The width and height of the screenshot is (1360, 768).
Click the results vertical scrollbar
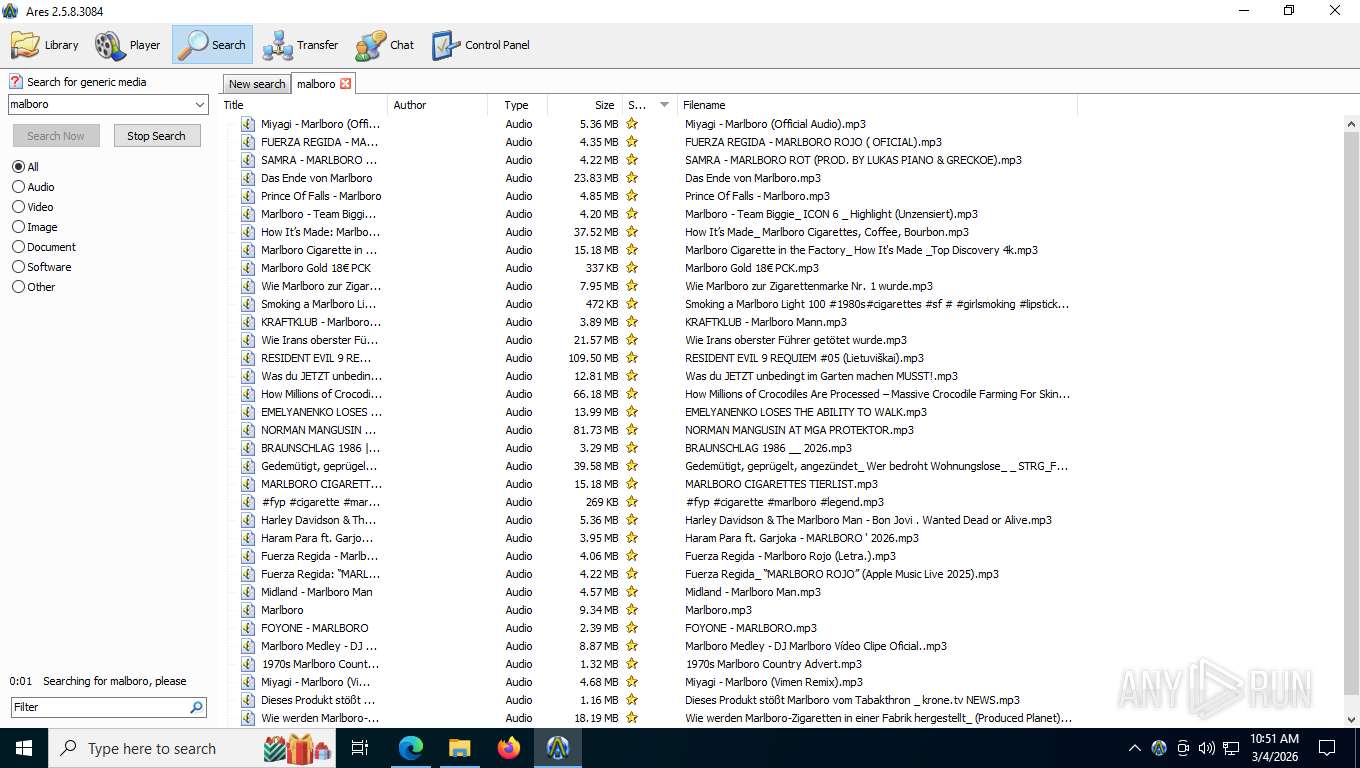(1351, 412)
